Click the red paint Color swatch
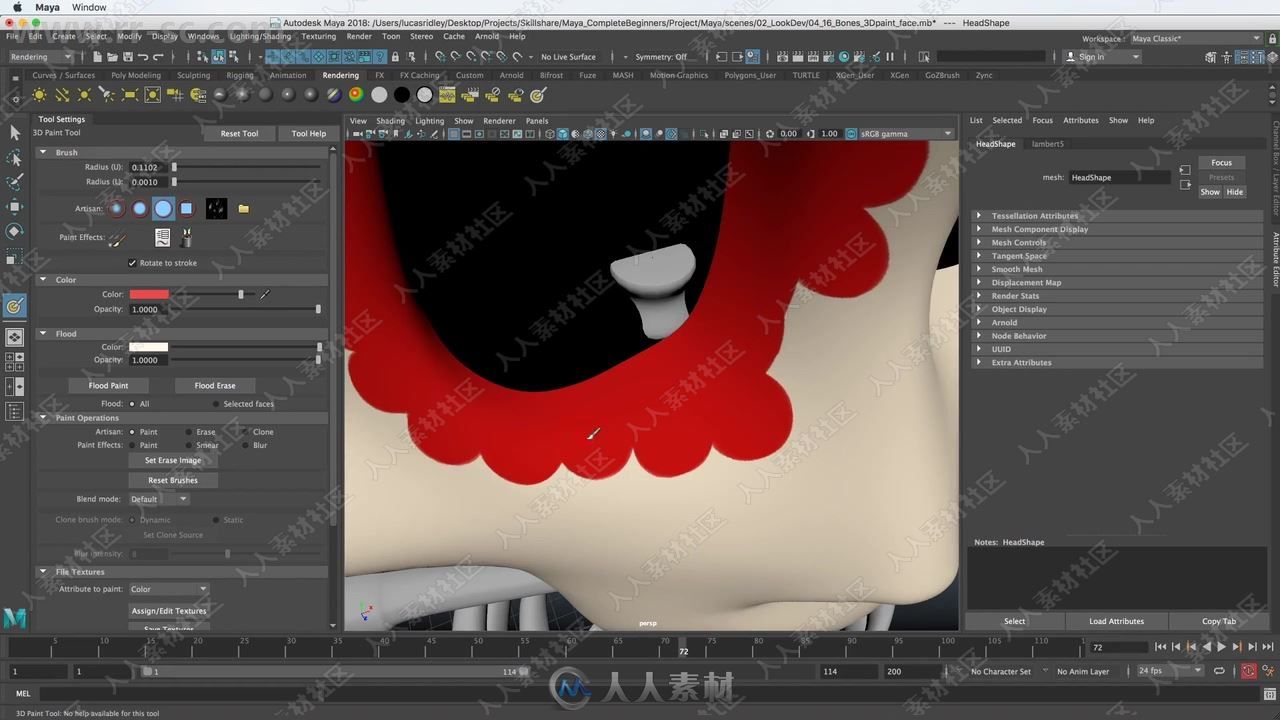The width and height of the screenshot is (1280, 720). coord(149,294)
